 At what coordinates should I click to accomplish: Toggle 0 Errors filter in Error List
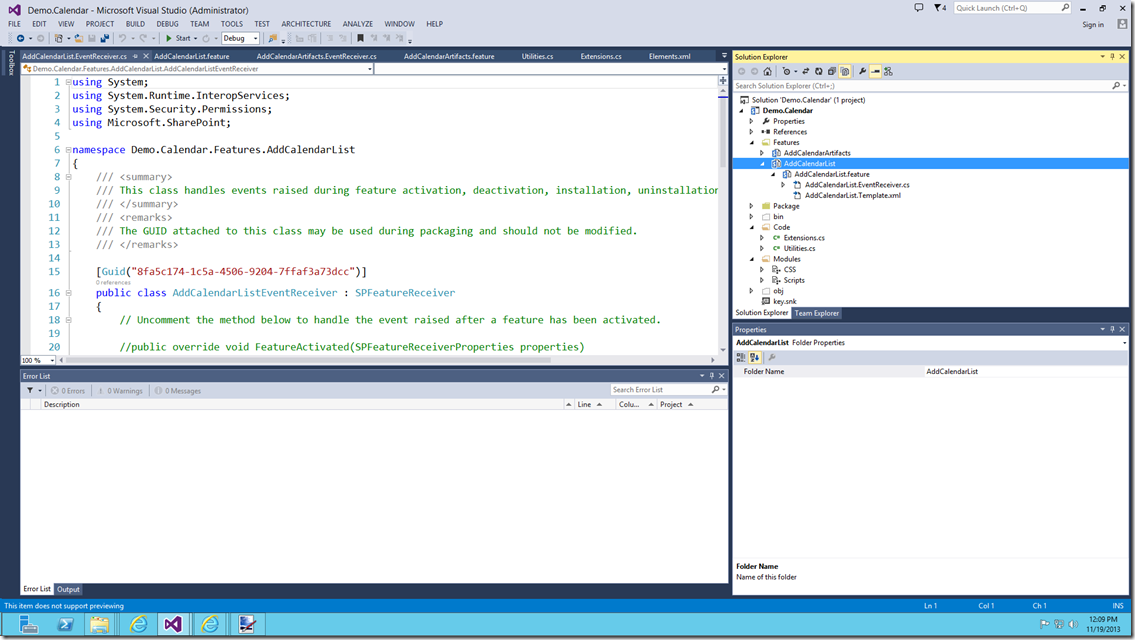click(68, 390)
